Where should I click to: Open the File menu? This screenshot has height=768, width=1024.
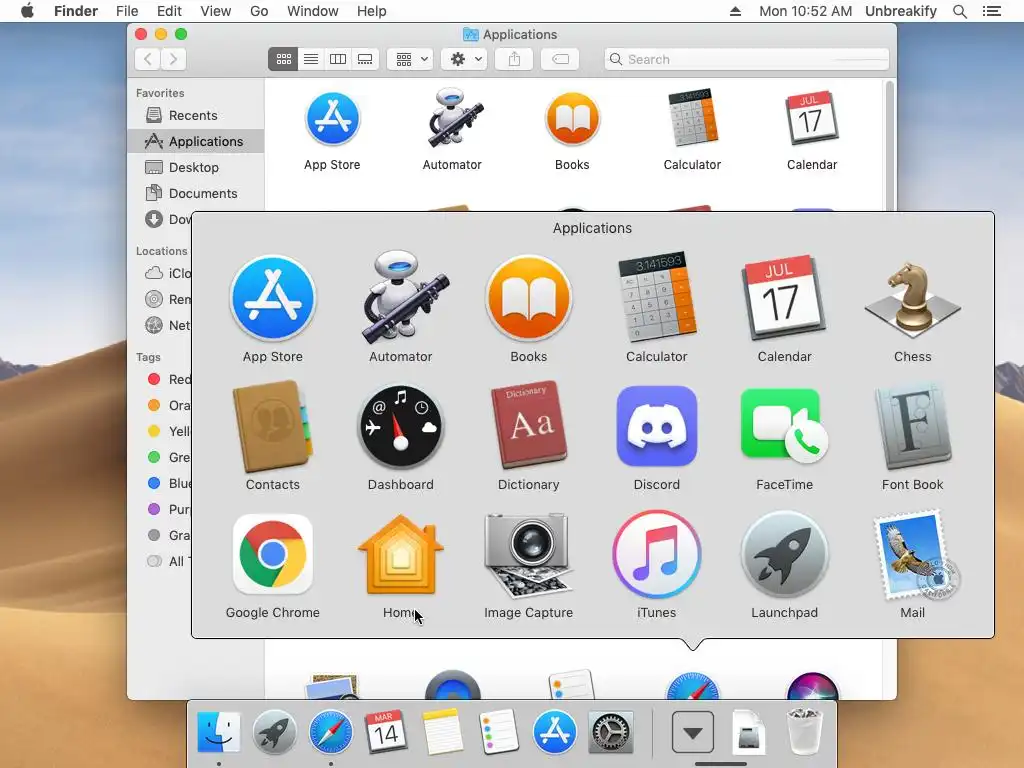tap(127, 11)
